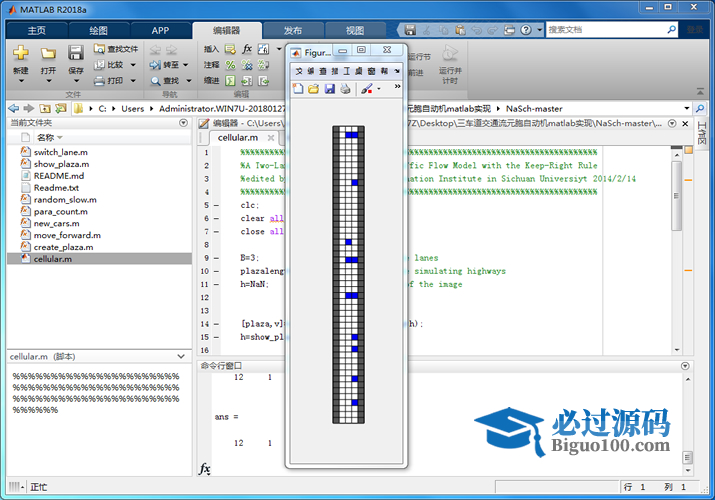The width and height of the screenshot is (715, 500).
Task: Select show_plaza.m in file list
Action: coord(62,164)
